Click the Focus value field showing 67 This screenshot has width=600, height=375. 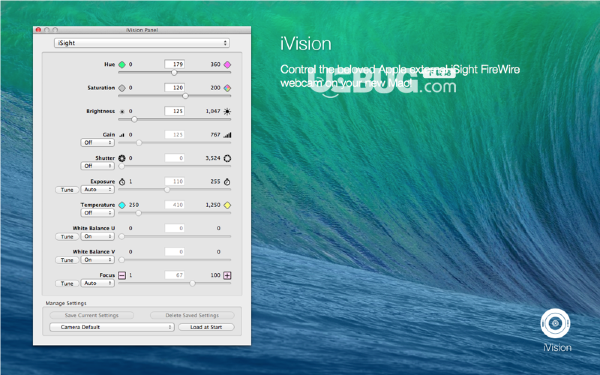pos(174,275)
